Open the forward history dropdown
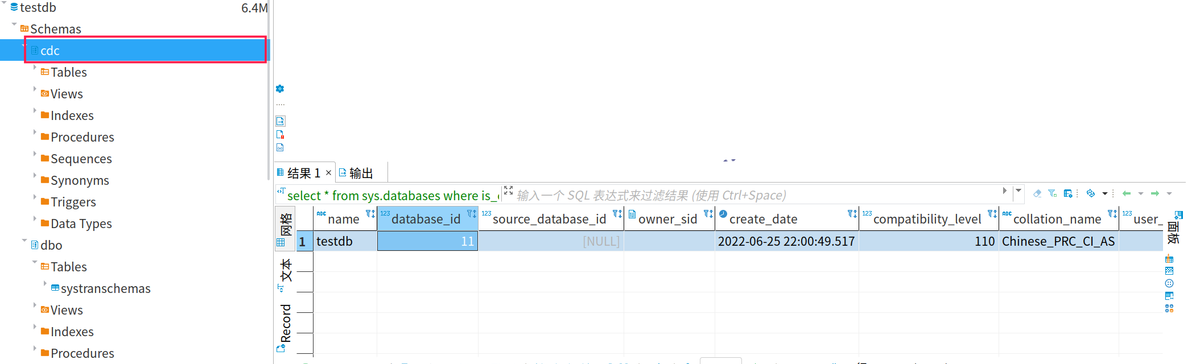This screenshot has width=1200, height=364. (1169, 193)
